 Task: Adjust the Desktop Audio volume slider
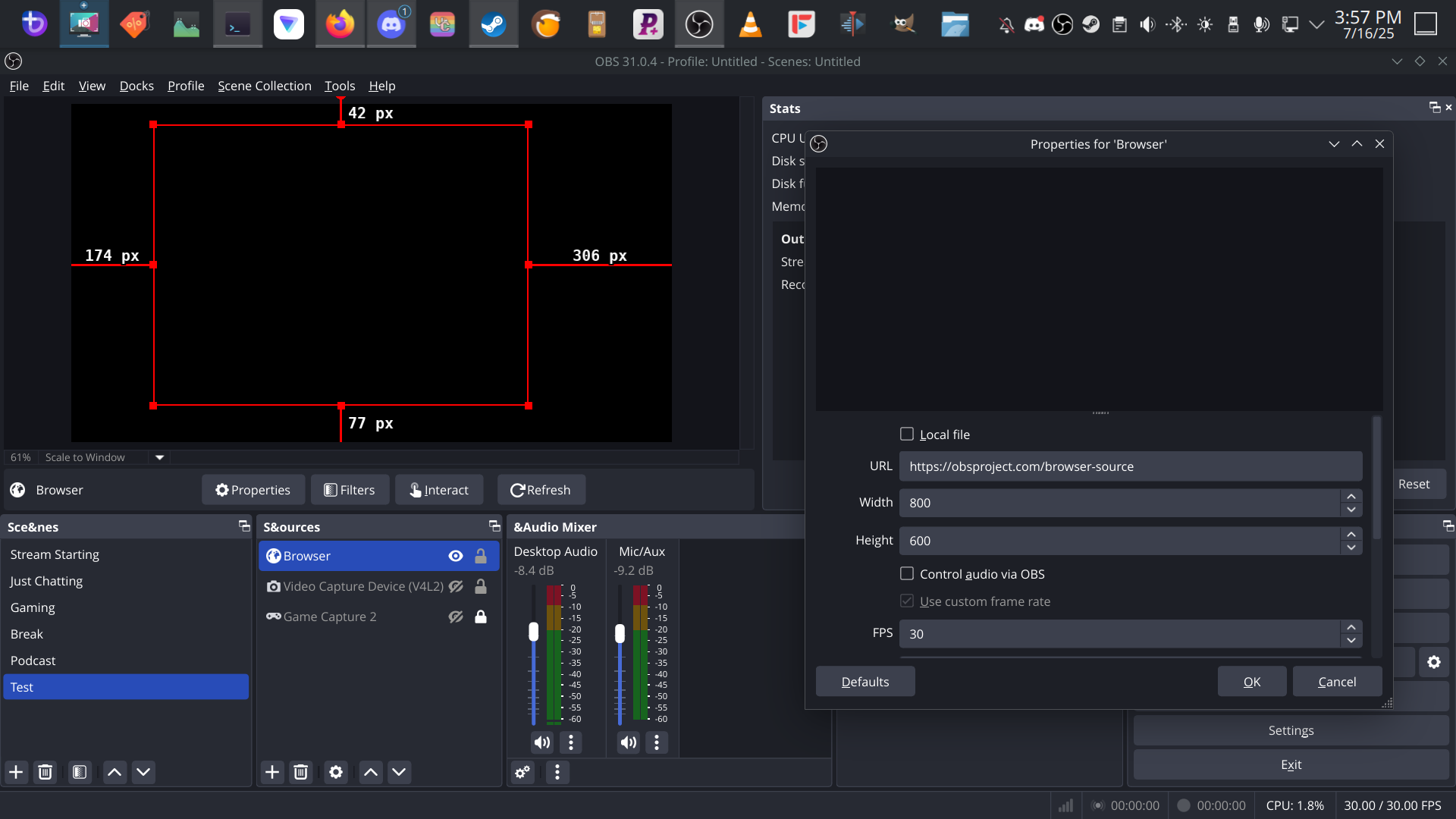534,632
